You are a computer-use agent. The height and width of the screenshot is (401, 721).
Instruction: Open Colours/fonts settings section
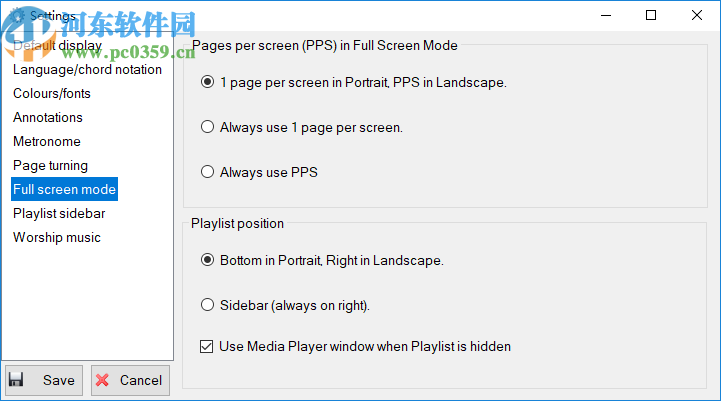pos(52,94)
